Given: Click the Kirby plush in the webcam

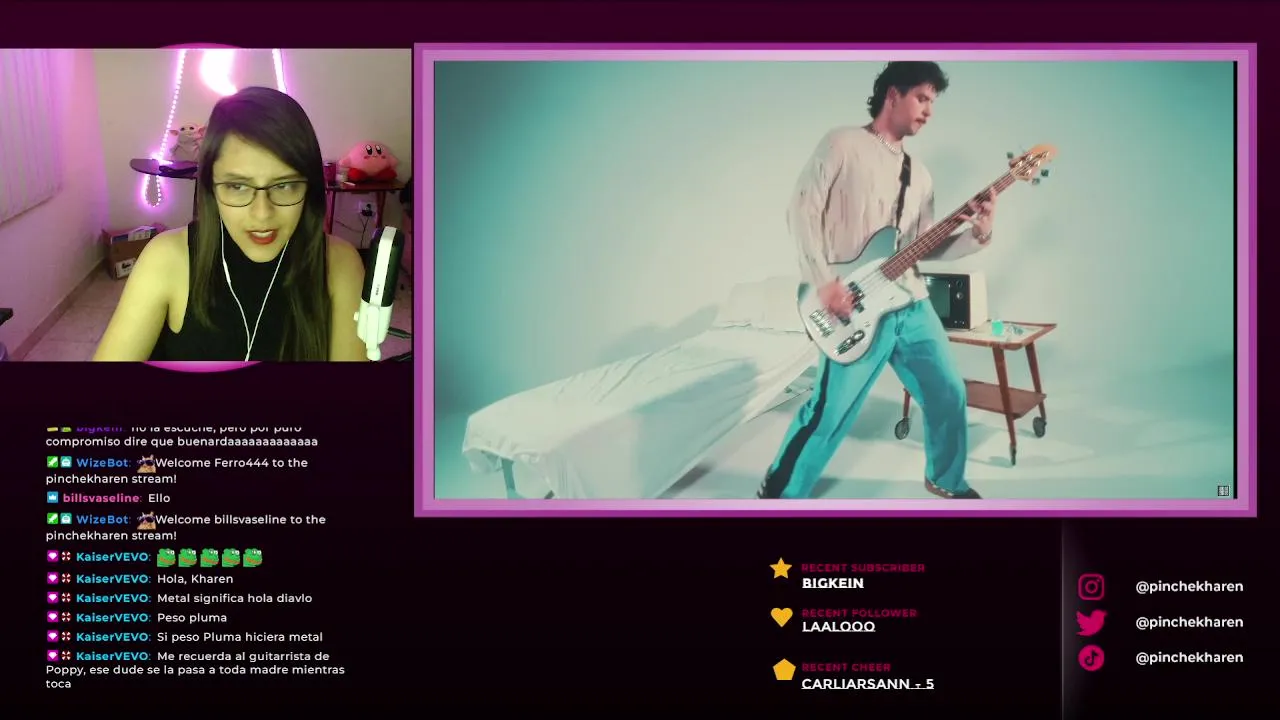Looking at the screenshot, I should coord(370,161).
